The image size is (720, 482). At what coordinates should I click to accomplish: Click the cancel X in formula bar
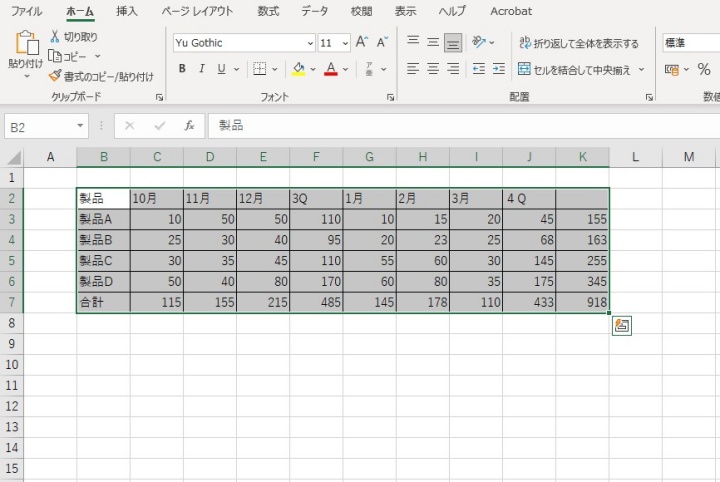129,126
